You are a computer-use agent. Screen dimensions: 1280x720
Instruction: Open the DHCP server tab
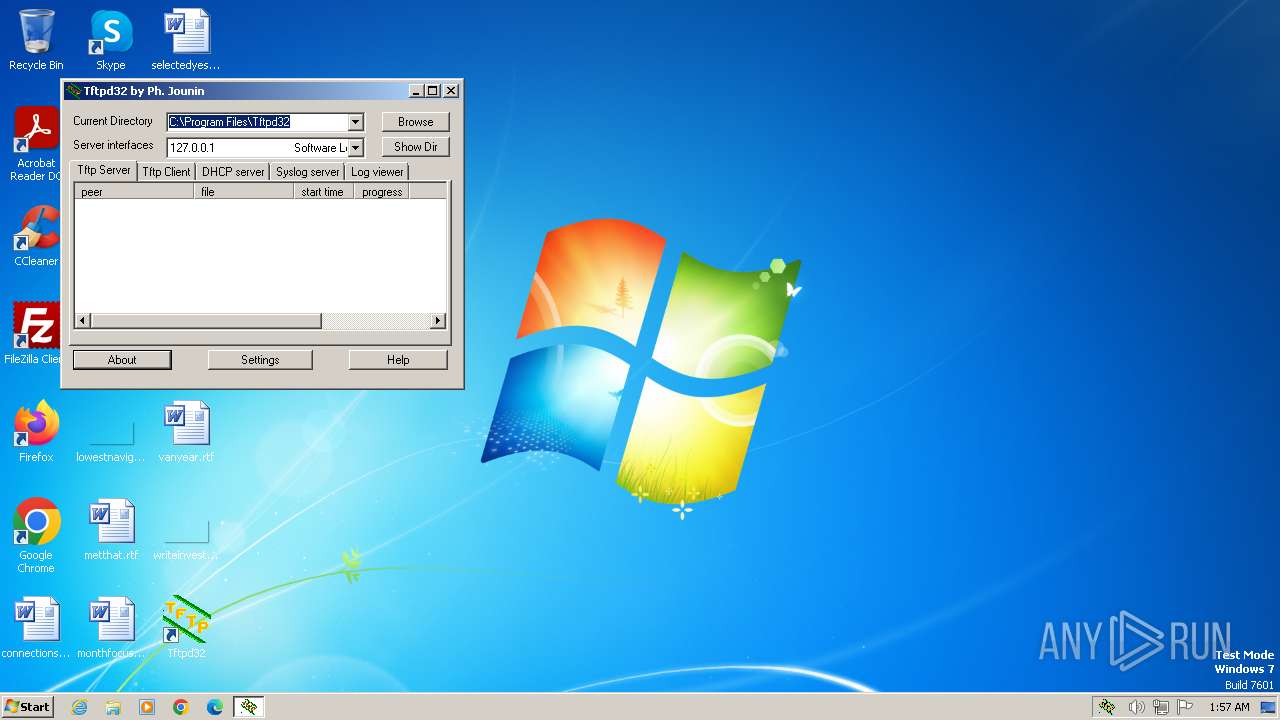pos(233,172)
